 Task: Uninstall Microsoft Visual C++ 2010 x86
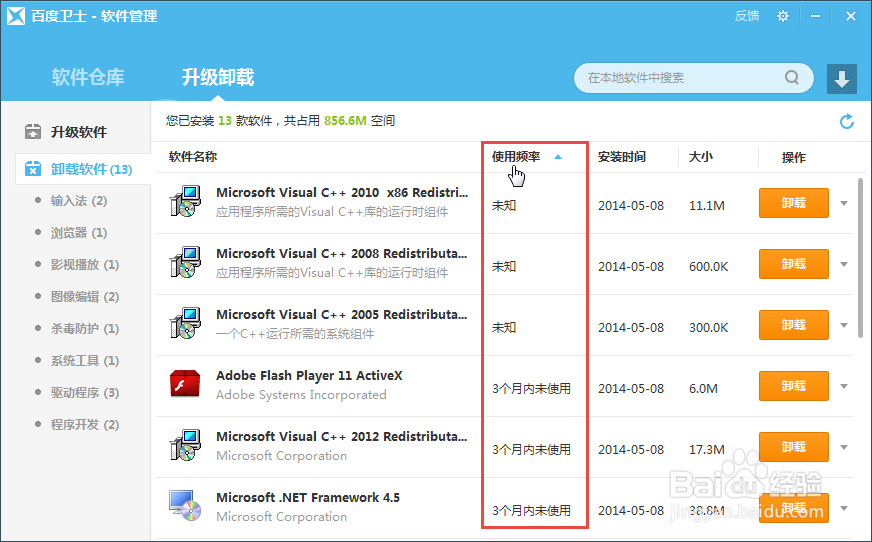pyautogui.click(x=794, y=203)
